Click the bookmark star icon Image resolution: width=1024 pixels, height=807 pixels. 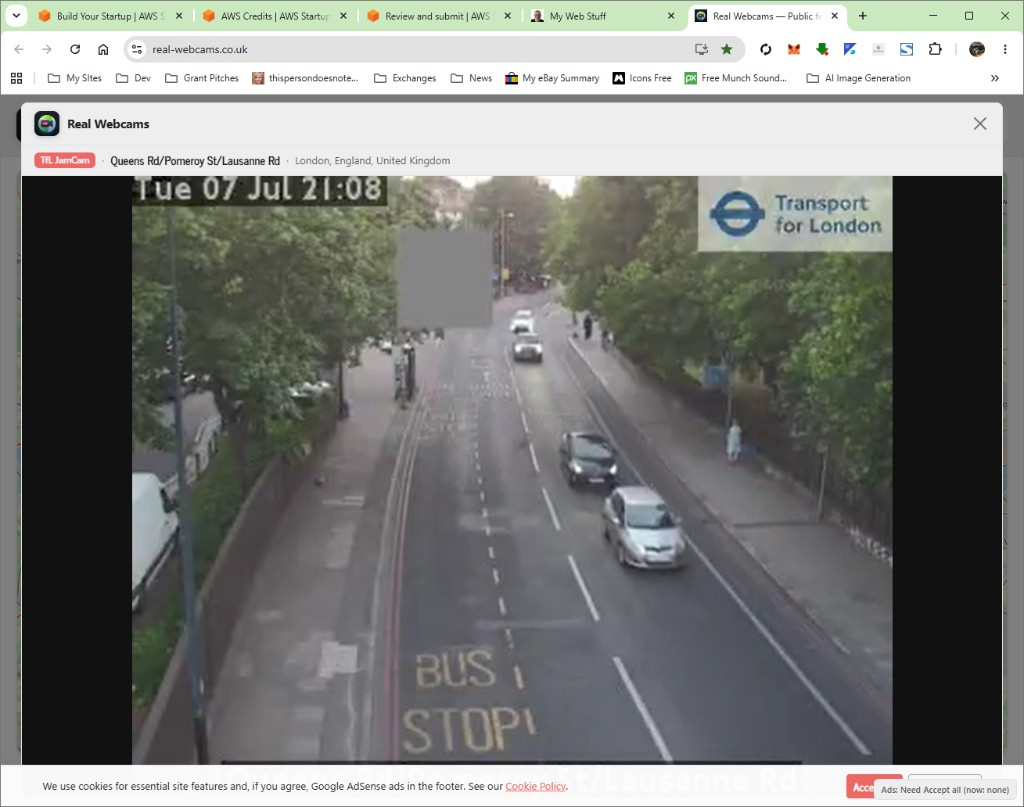[x=726, y=49]
